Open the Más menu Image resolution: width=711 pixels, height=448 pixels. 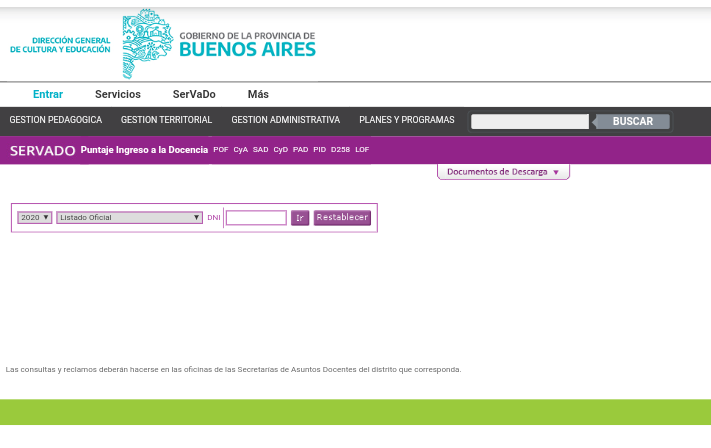coord(258,94)
